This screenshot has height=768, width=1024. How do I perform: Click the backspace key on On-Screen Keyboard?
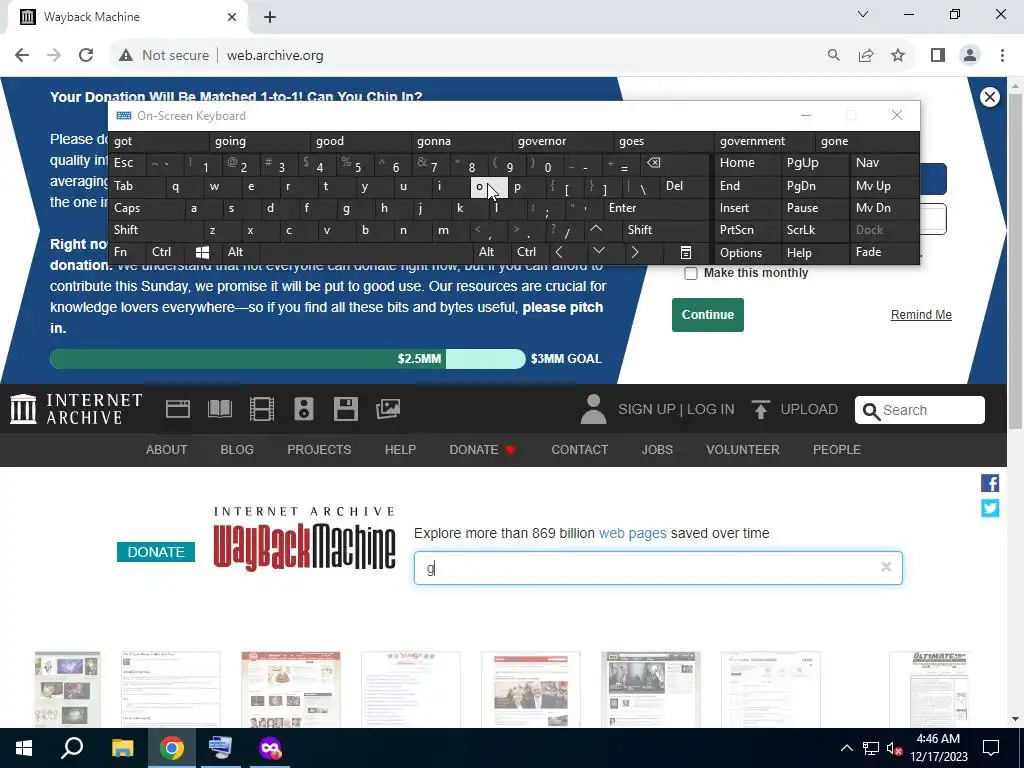(x=654, y=163)
